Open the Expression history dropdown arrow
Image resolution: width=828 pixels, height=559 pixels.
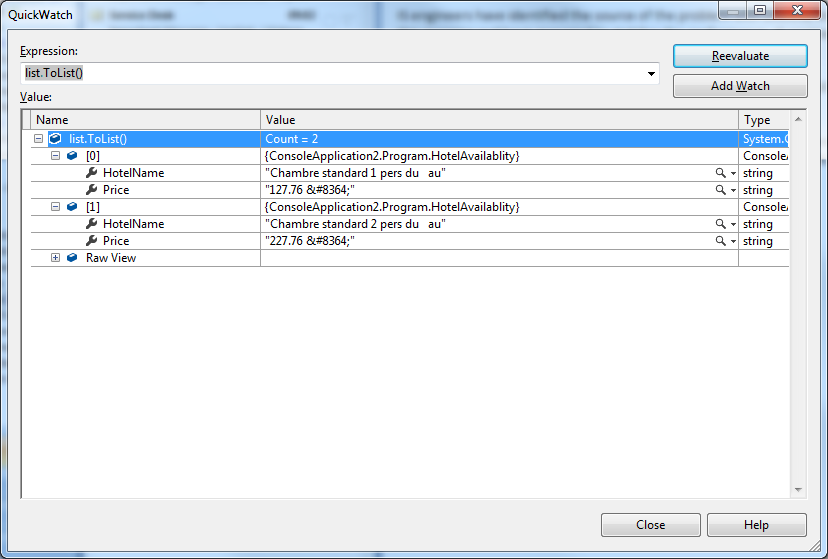[651, 73]
